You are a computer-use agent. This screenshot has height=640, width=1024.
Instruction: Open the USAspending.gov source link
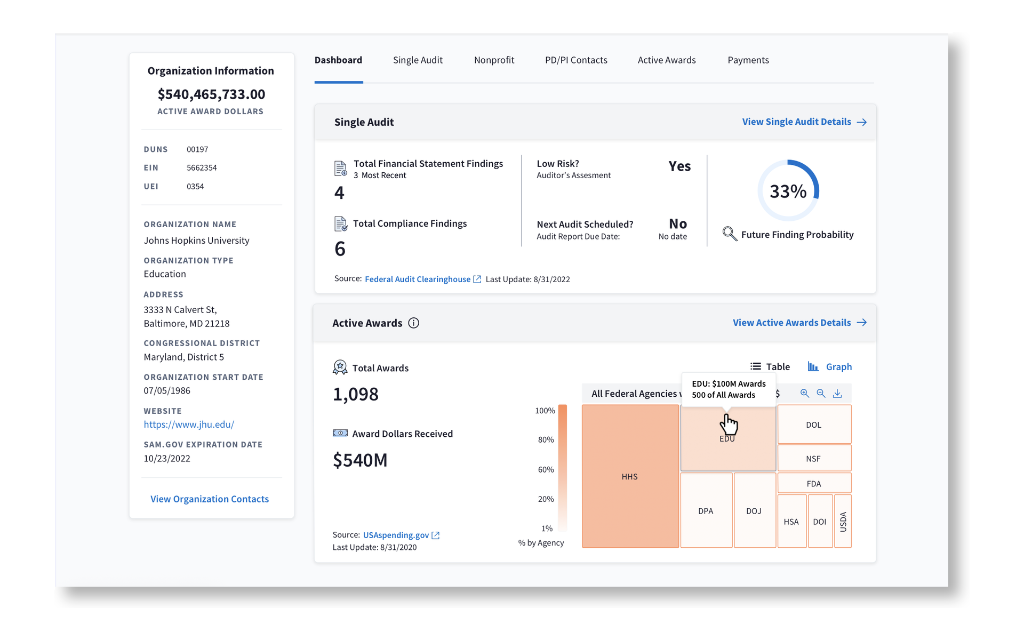click(x=401, y=535)
